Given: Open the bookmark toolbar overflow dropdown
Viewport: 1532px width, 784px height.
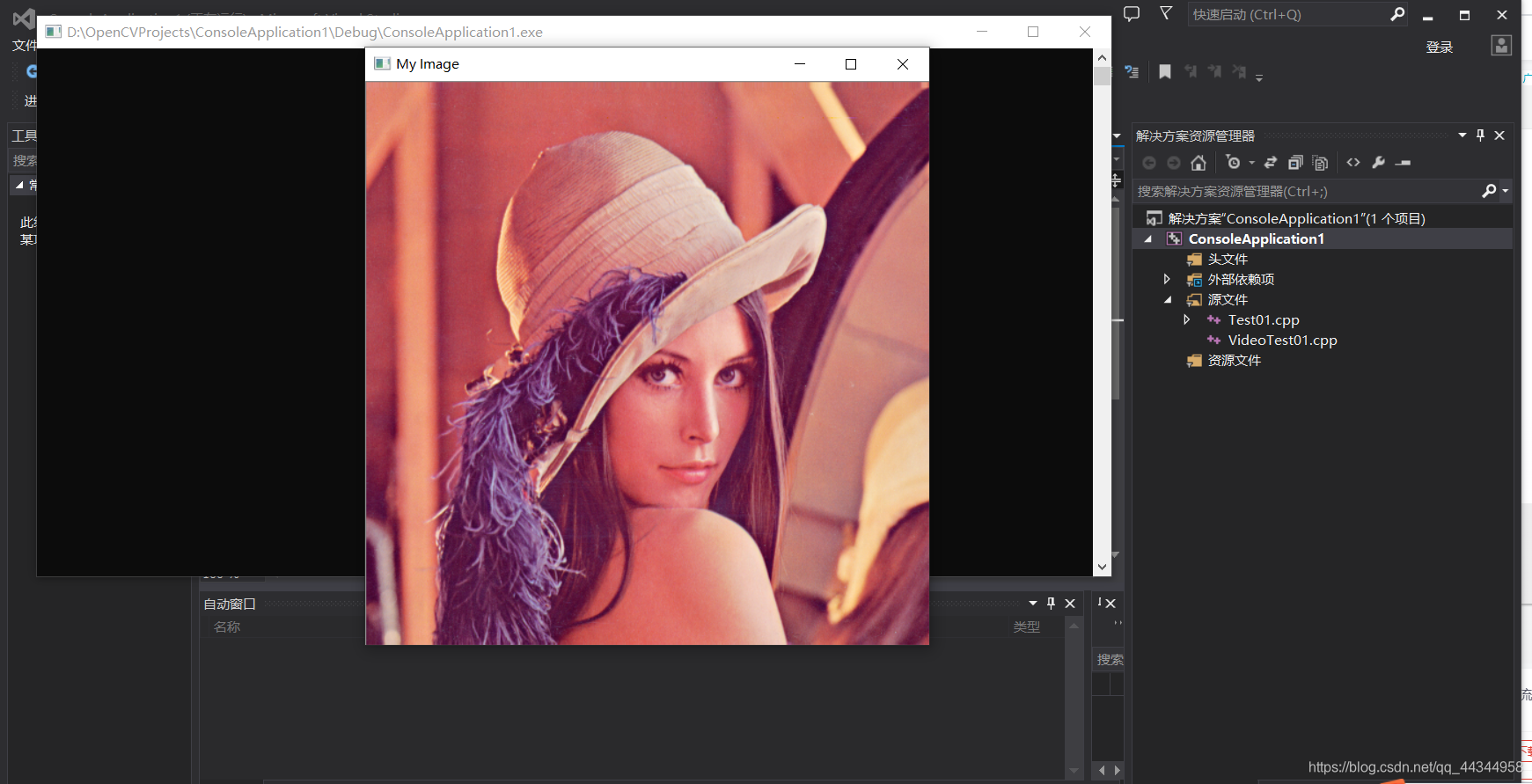Looking at the screenshot, I should click(x=1259, y=77).
